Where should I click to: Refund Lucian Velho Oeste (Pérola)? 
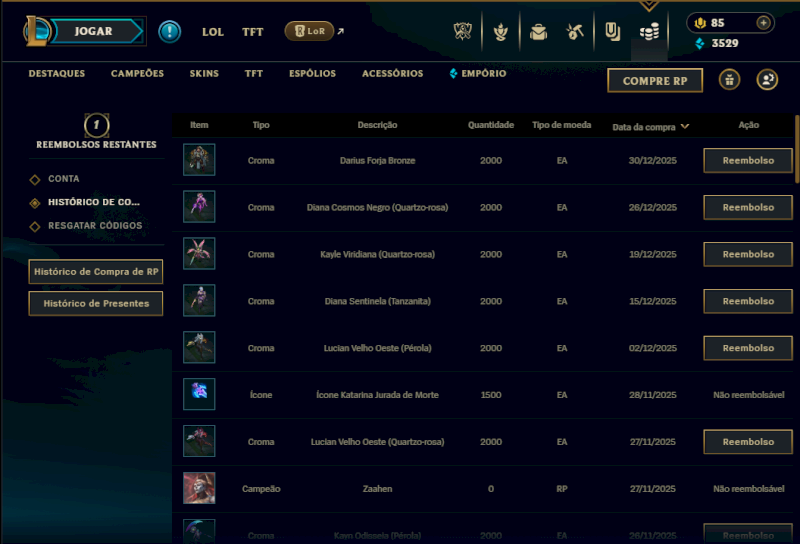748,348
